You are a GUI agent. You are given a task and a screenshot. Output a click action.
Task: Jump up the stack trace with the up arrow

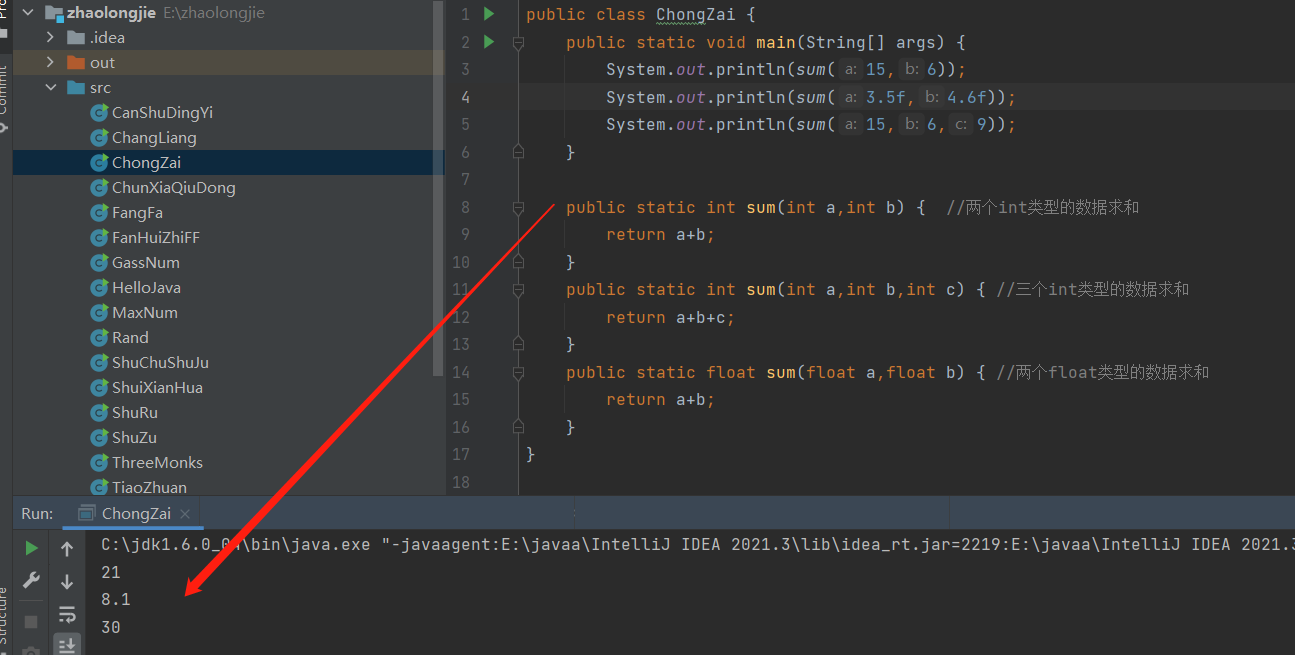(67, 548)
